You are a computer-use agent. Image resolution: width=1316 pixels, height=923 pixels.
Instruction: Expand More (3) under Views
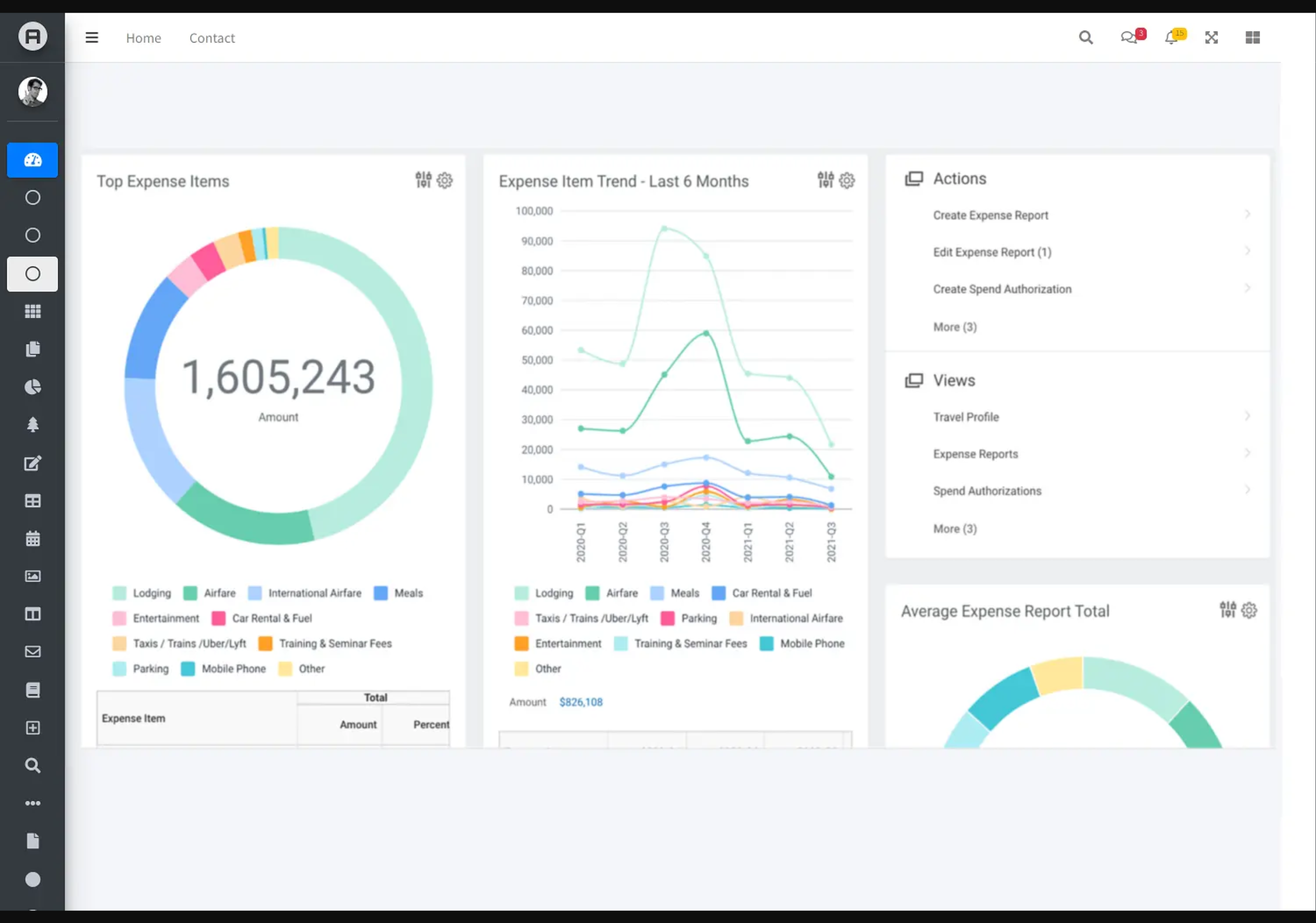[955, 529]
